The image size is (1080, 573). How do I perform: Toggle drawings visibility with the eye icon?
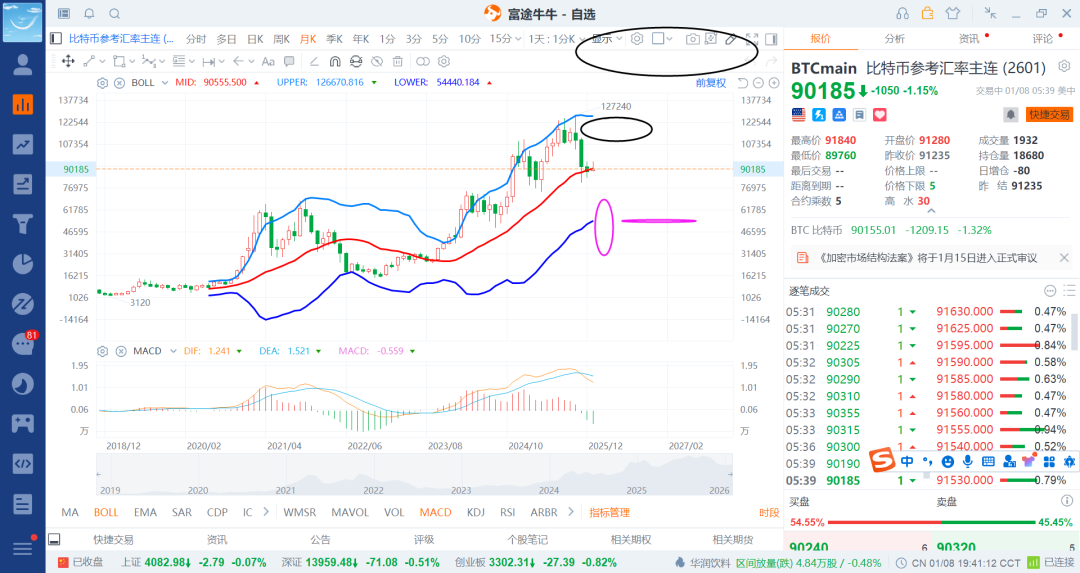point(377,61)
